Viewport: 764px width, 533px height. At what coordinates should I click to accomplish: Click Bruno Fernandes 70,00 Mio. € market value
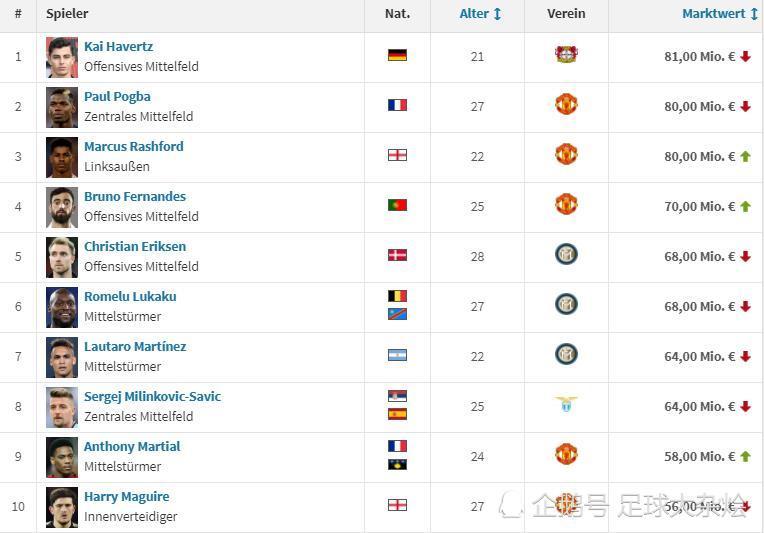700,207
